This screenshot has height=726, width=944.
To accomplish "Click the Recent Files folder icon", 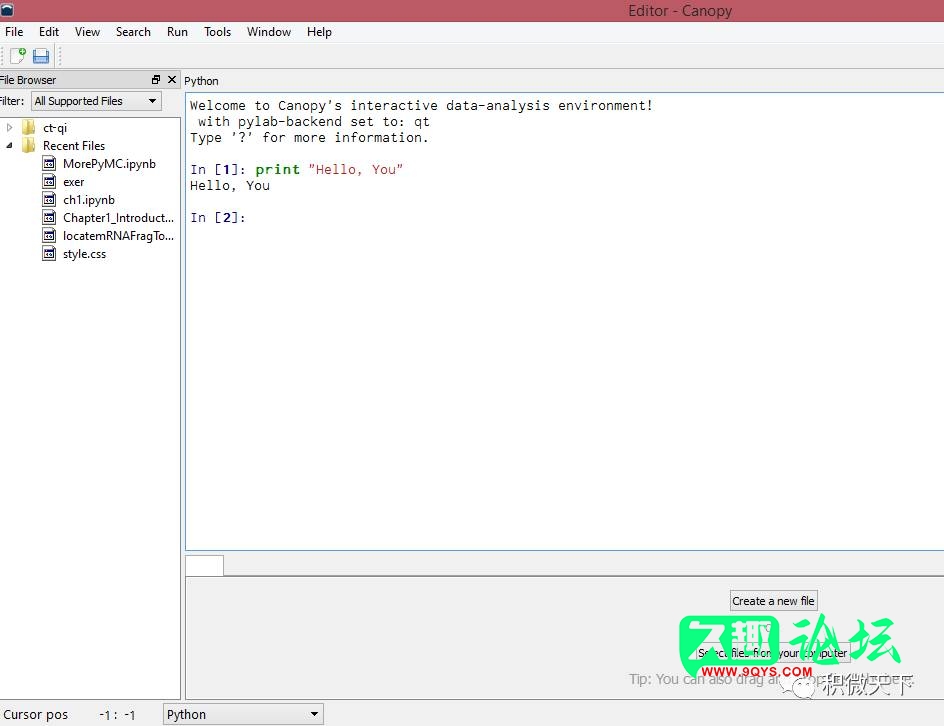I will 28,146.
